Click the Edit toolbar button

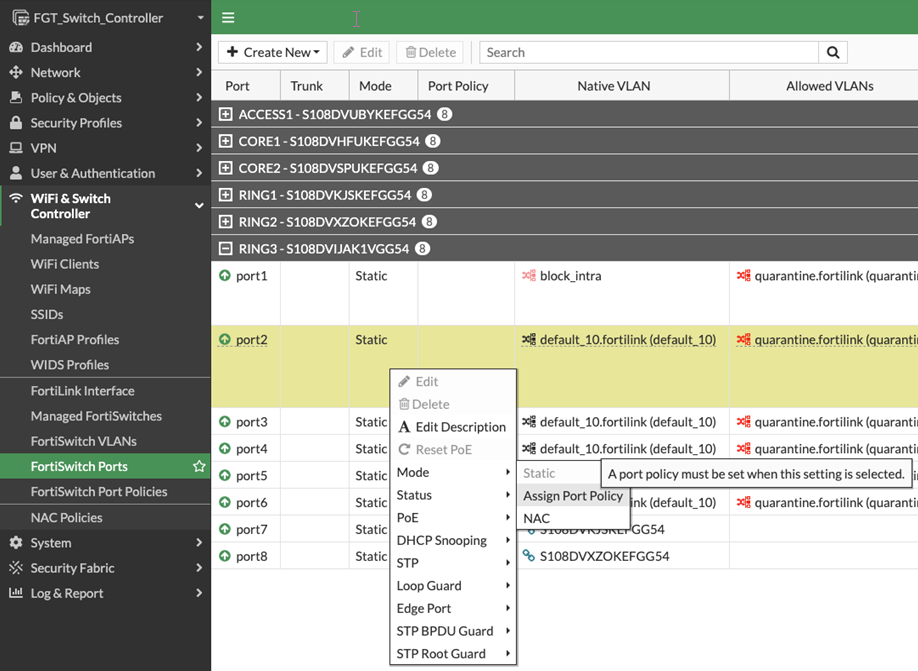(x=362, y=53)
